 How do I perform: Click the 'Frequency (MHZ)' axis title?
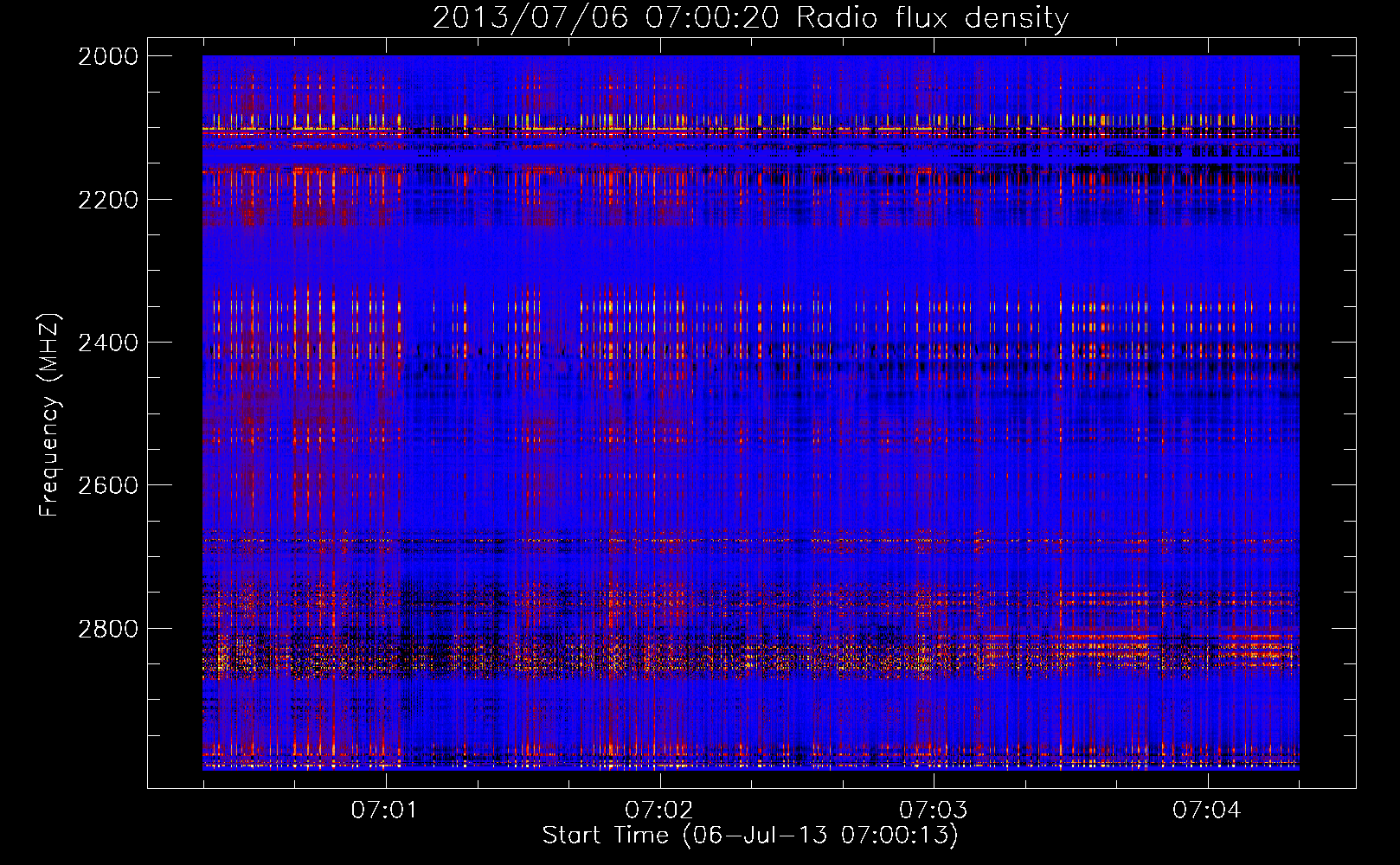point(50,415)
